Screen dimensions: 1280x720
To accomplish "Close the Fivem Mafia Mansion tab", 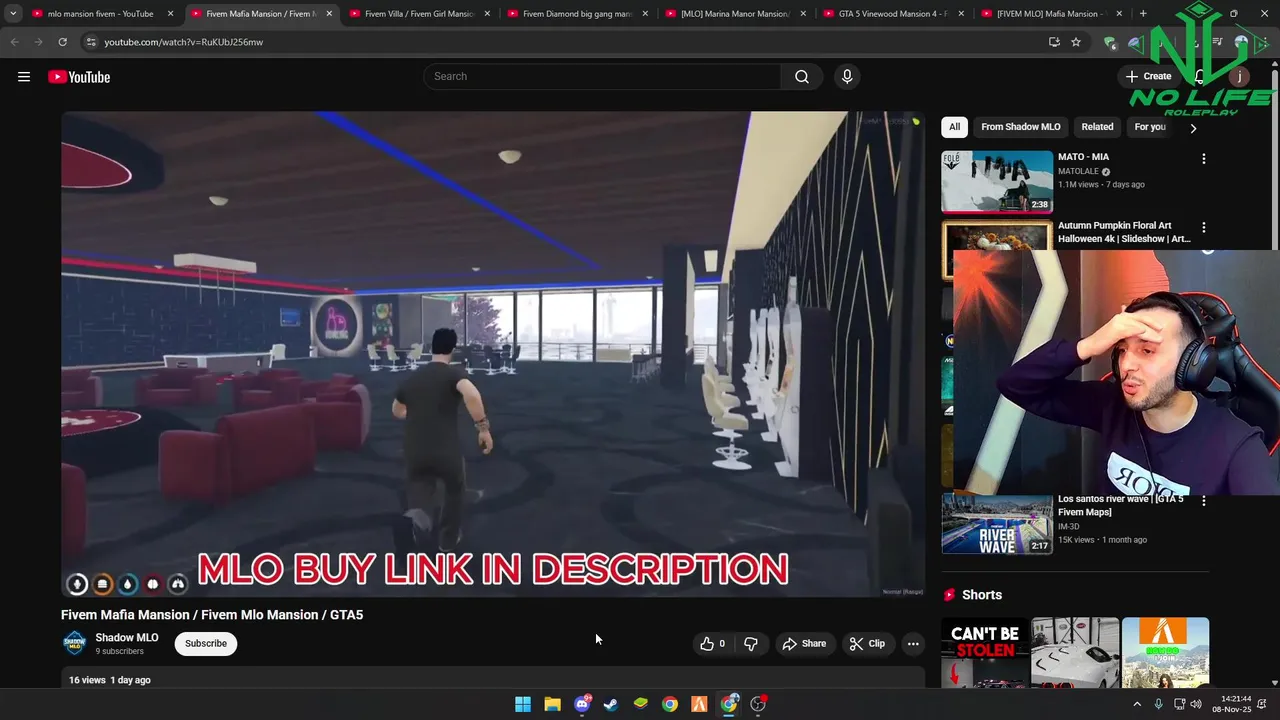I will (x=329, y=14).
